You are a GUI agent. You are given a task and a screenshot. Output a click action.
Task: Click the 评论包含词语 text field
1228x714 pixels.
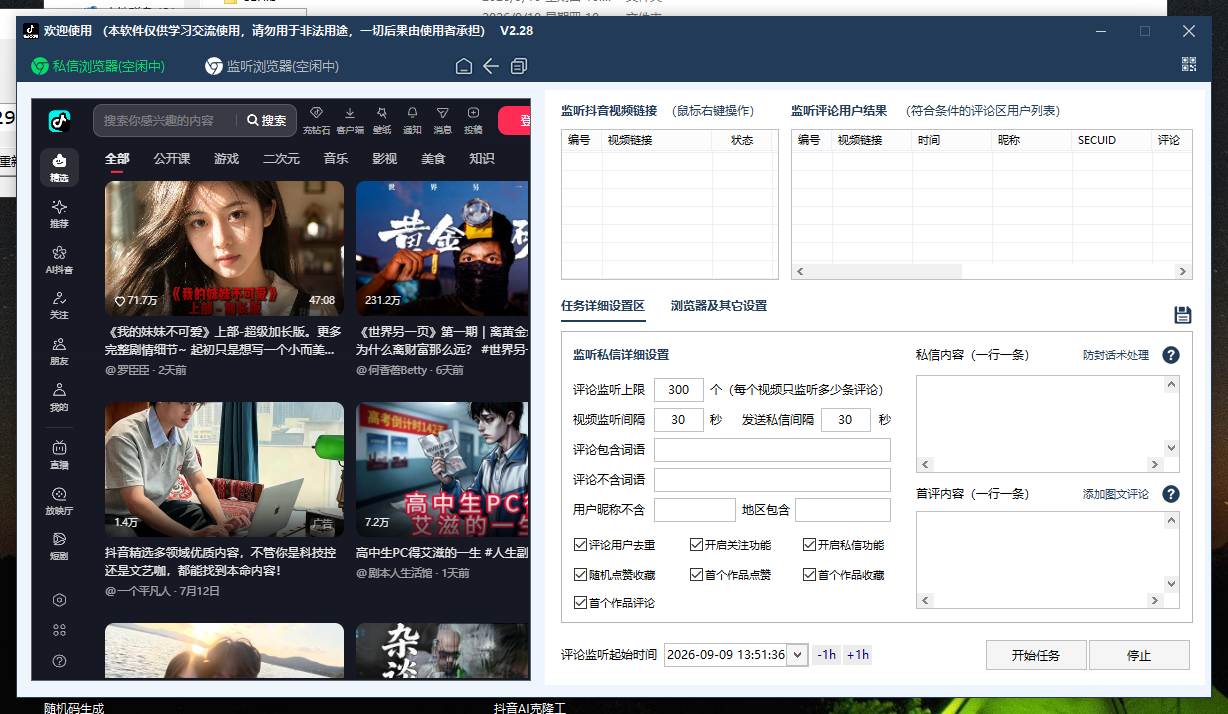[x=772, y=450]
